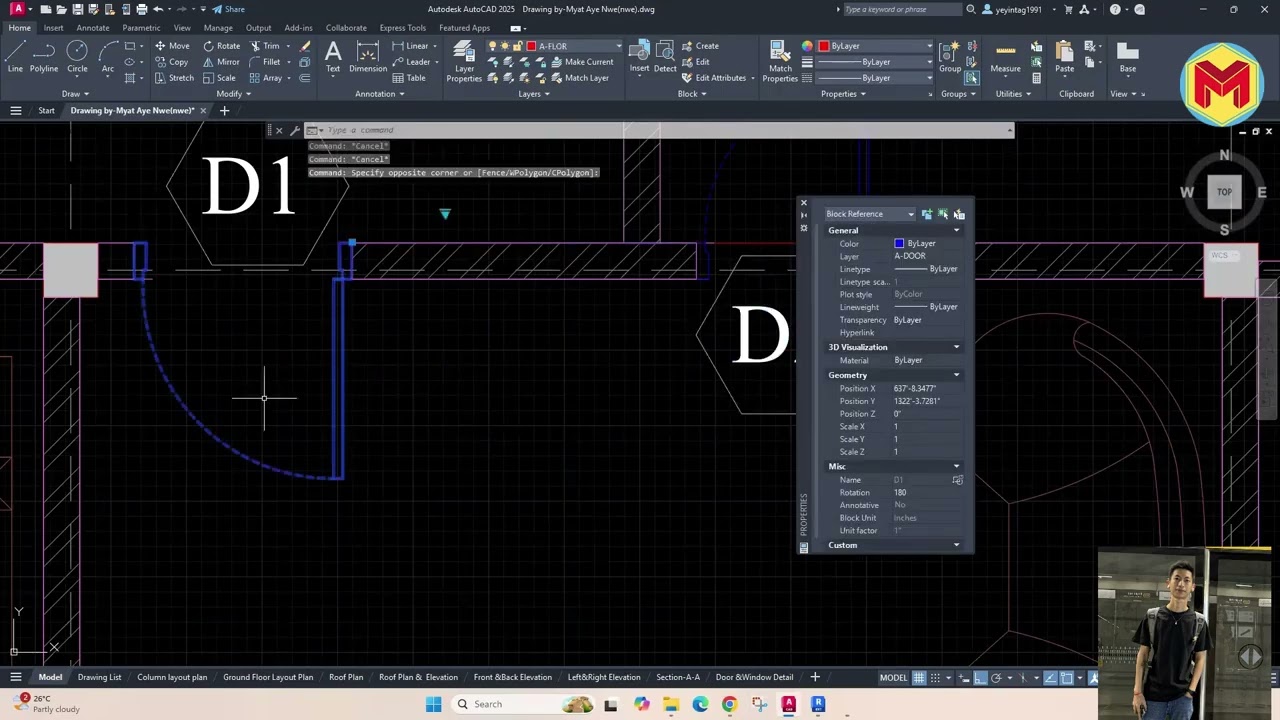
Task: Select the Circle tool
Action: 77,57
